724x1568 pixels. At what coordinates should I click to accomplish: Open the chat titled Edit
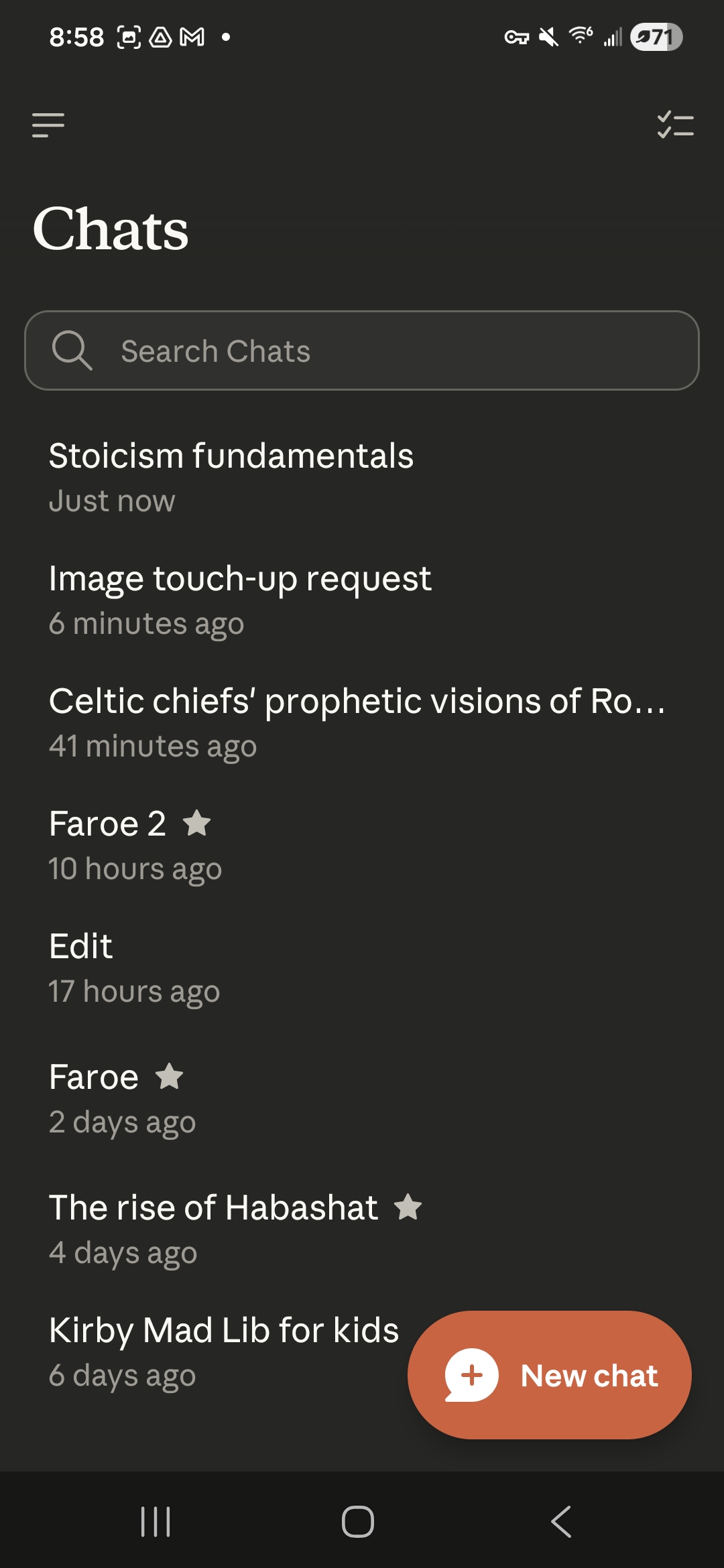[134, 966]
